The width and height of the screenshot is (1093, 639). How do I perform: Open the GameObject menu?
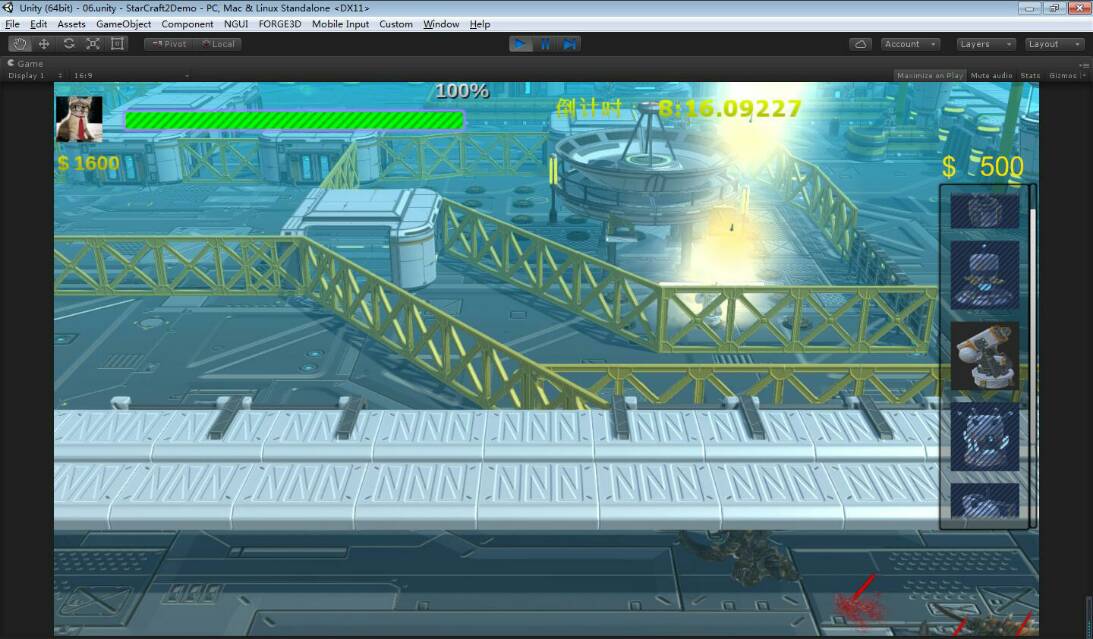pos(123,24)
